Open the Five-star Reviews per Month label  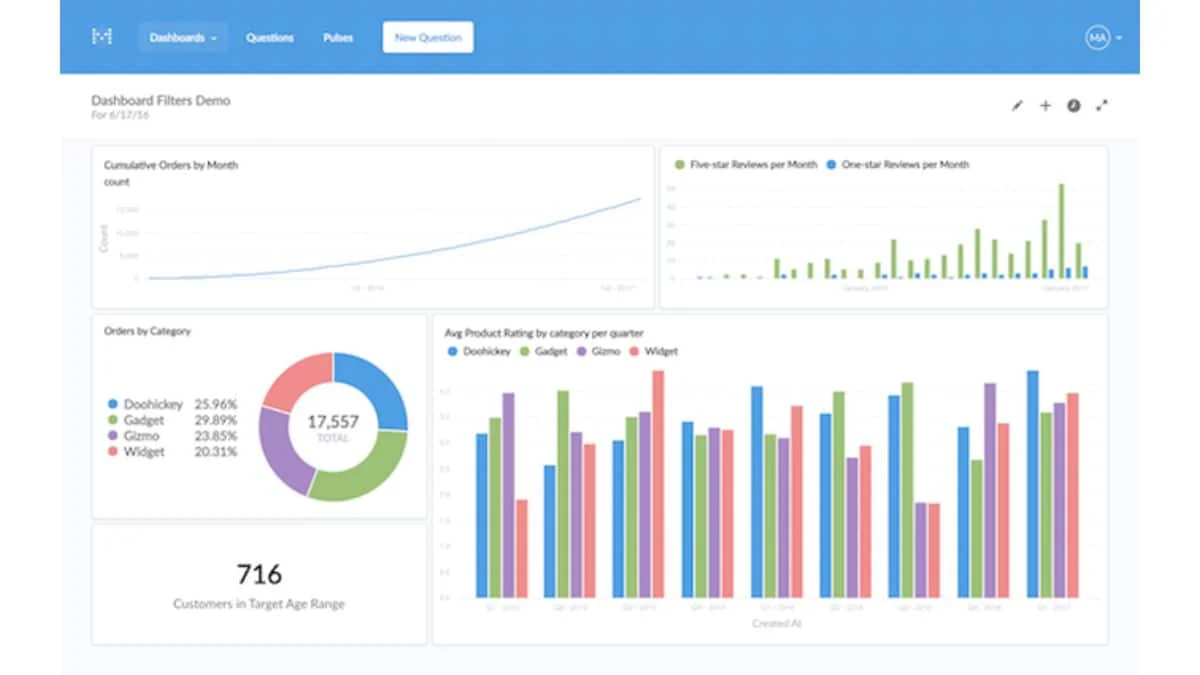pos(753,165)
